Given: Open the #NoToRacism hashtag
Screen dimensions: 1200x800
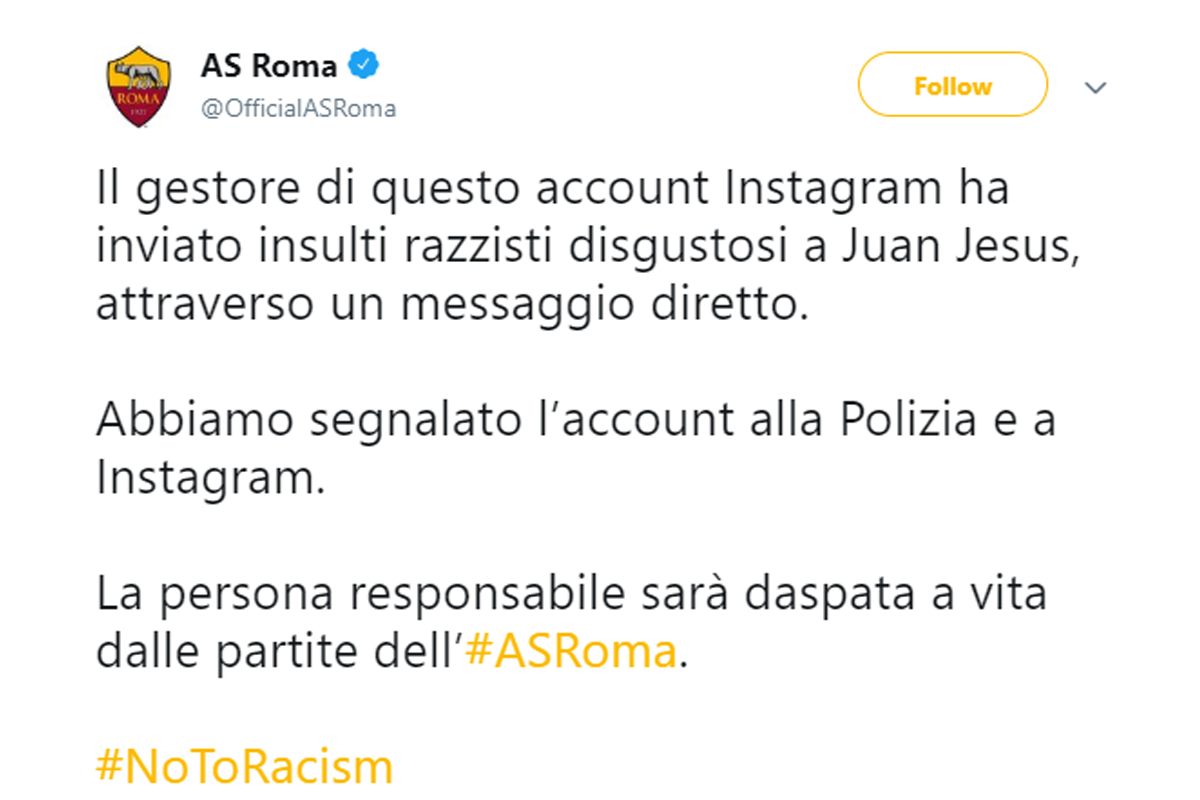Looking at the screenshot, I should pyautogui.click(x=245, y=767).
